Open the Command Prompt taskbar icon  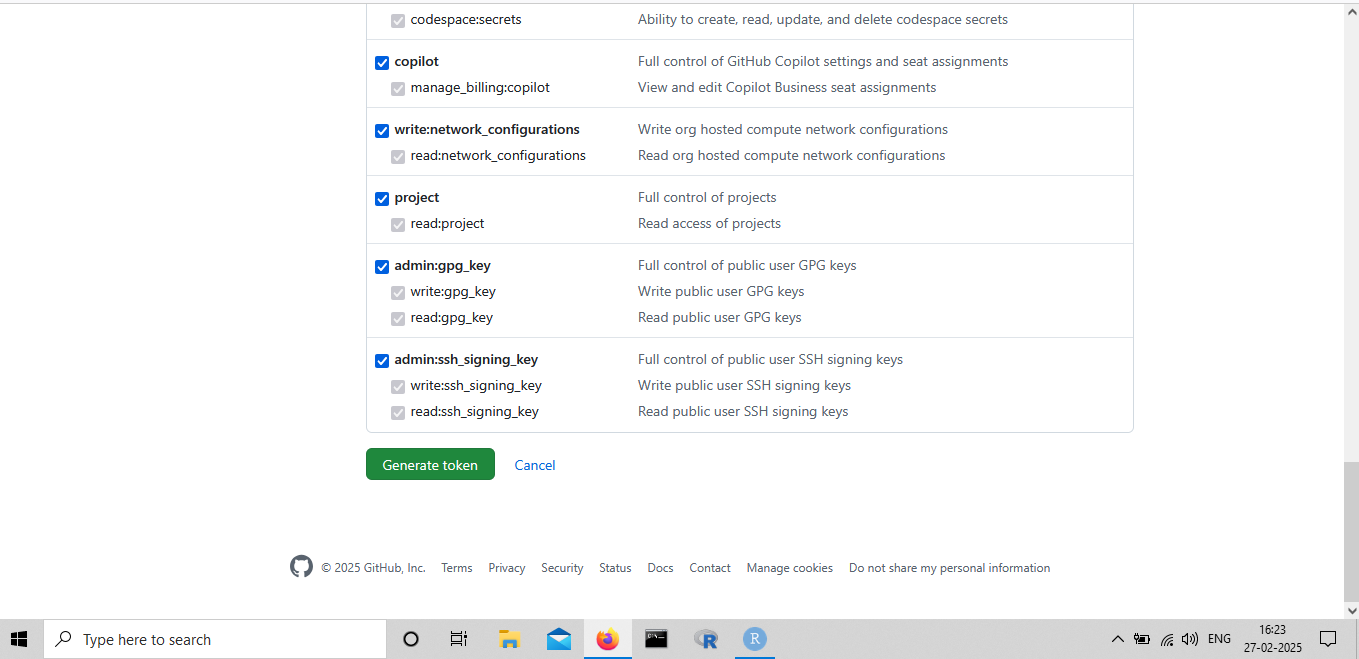656,639
